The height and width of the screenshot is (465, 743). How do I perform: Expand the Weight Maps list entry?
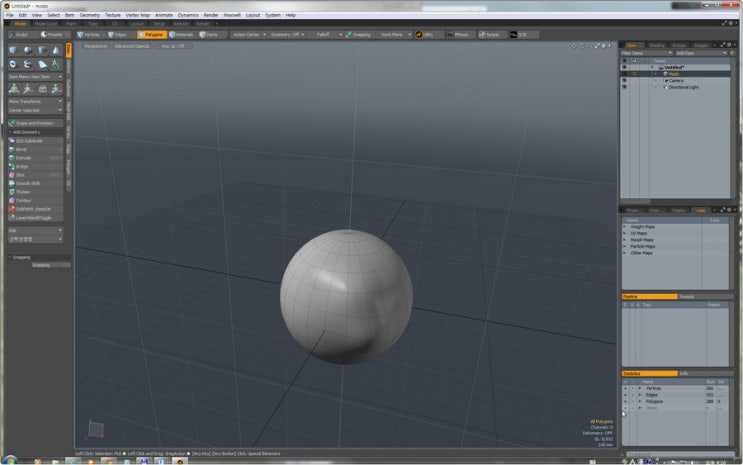[625, 227]
